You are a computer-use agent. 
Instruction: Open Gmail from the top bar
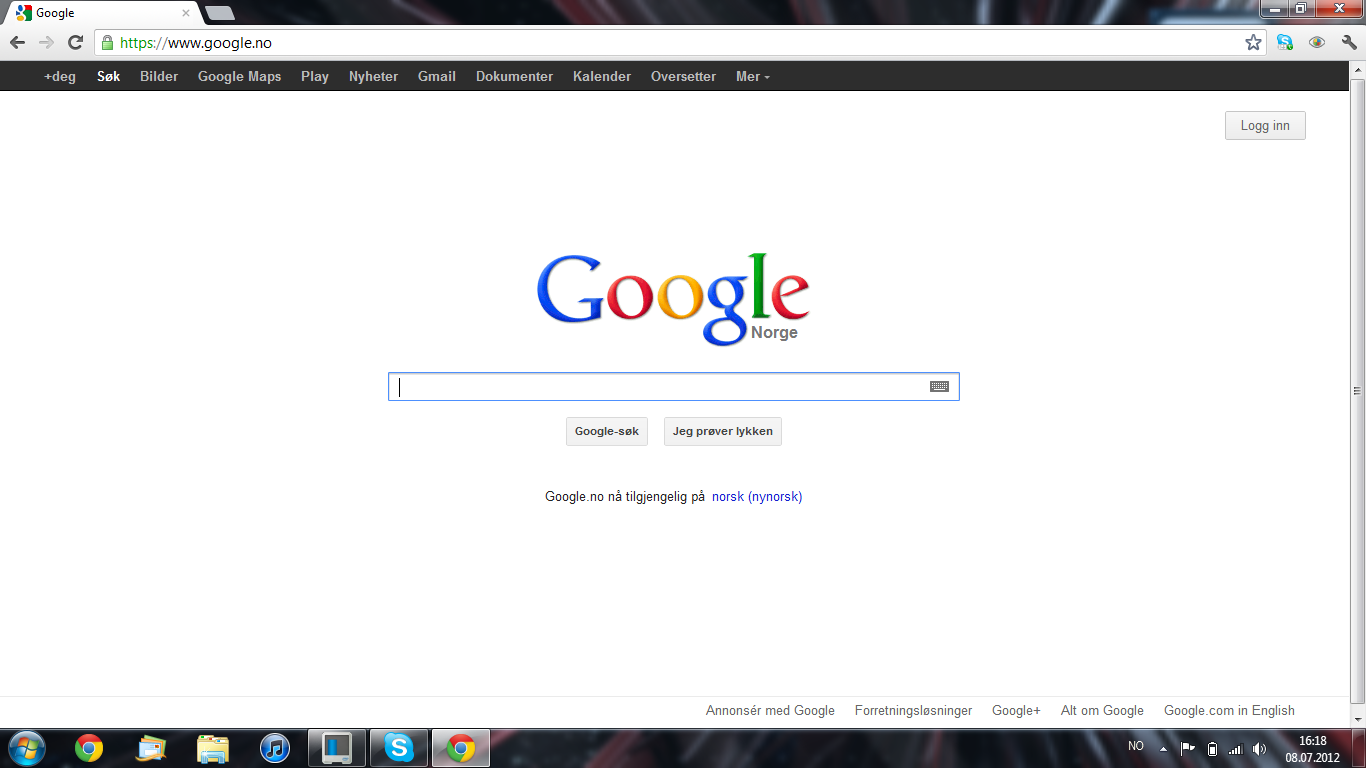[x=437, y=76]
